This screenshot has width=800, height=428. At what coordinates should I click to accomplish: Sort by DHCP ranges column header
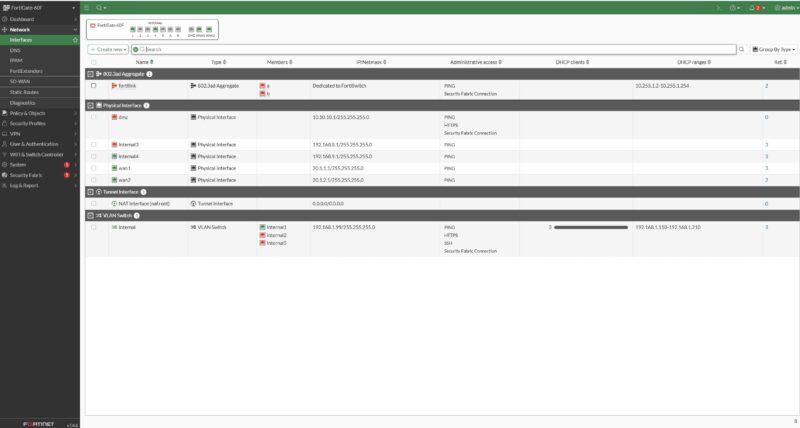pos(694,62)
